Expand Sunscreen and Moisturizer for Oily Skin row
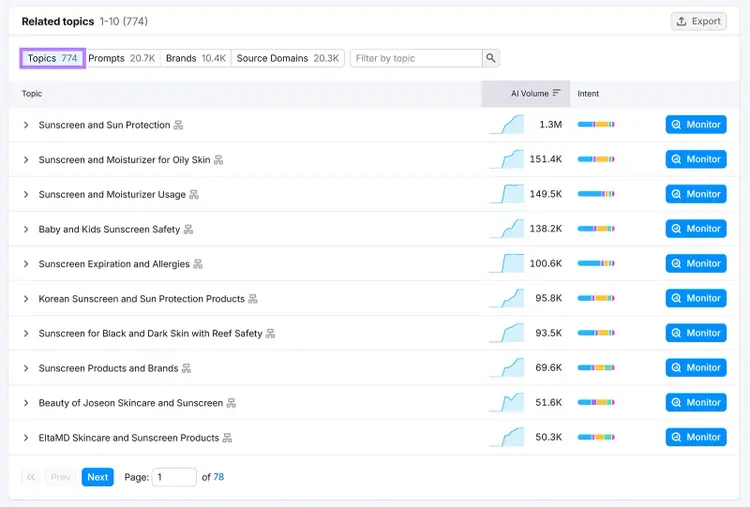The image size is (750, 507). 26,160
